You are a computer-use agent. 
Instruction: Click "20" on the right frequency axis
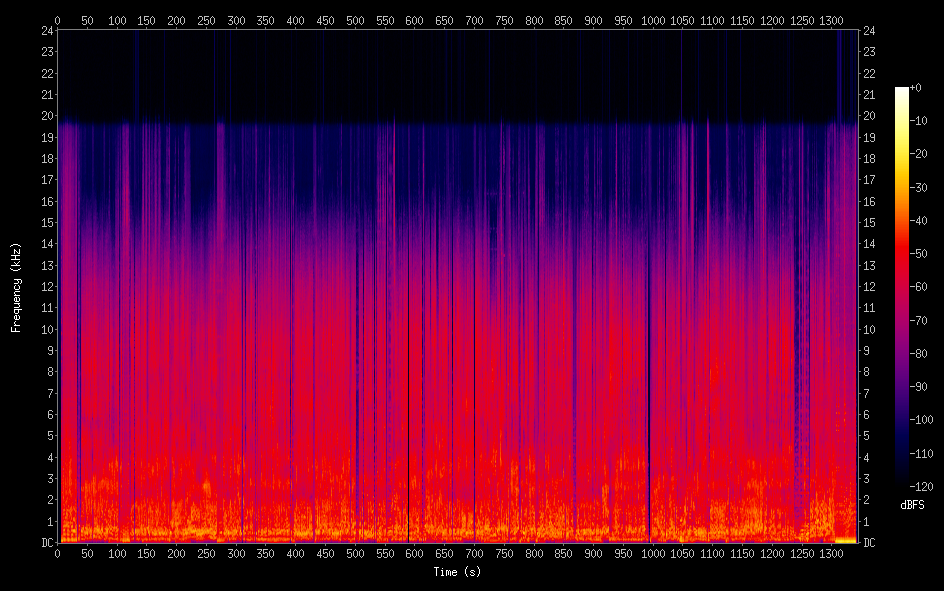[869, 116]
